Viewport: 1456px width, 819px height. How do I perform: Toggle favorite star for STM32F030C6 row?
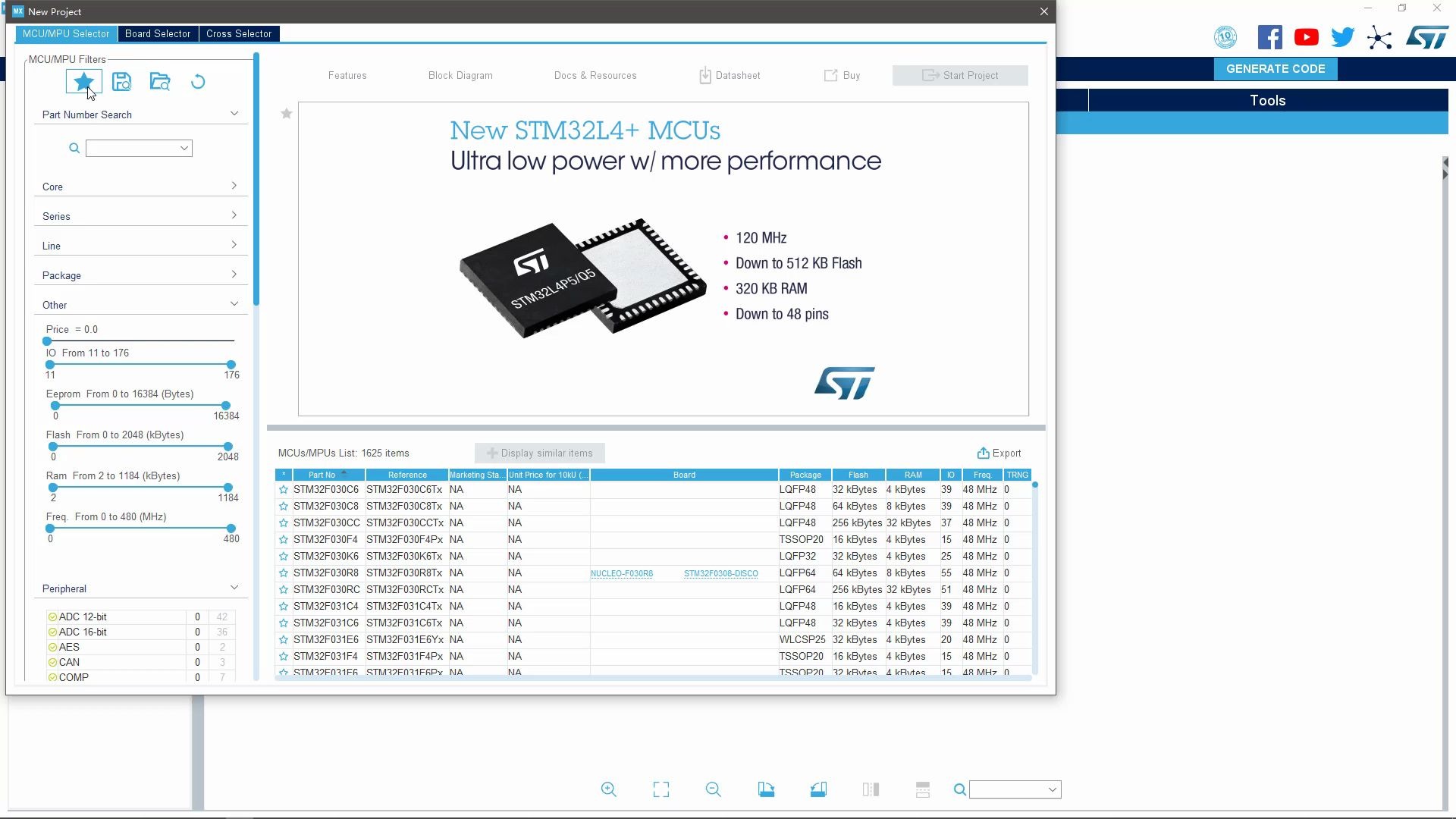point(284,490)
